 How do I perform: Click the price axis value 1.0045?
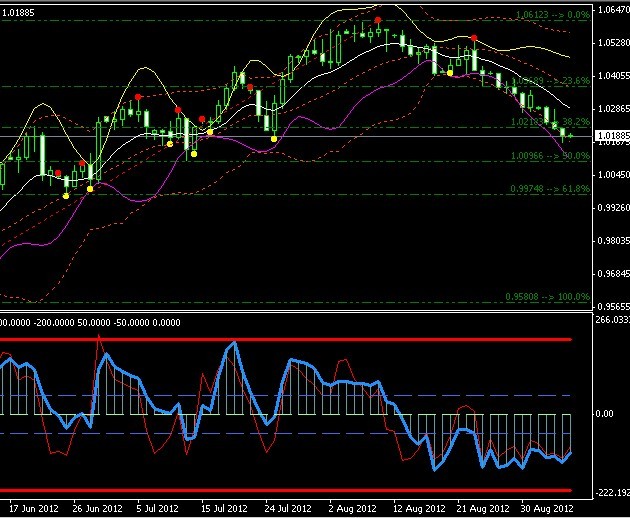[x=614, y=174]
